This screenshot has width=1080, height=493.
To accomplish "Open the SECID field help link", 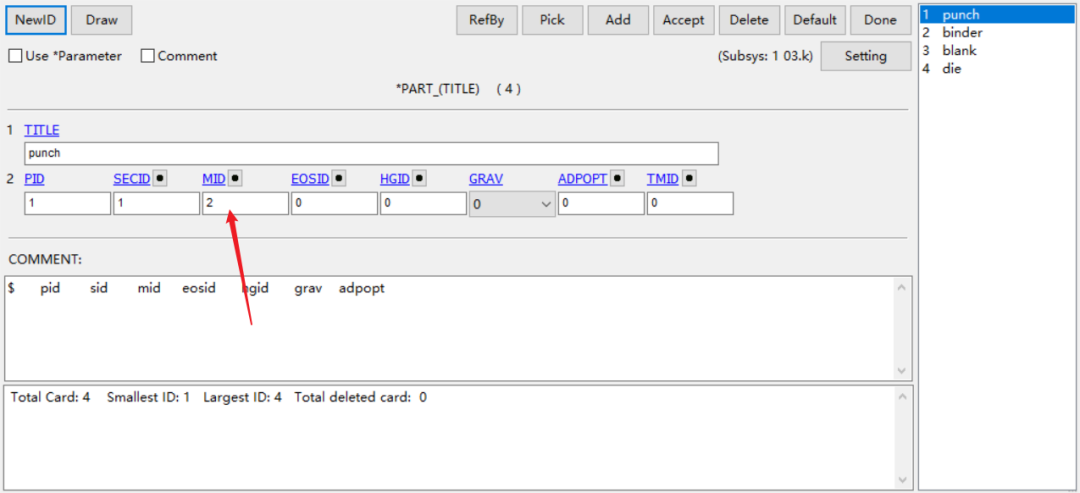I will pos(132,179).
